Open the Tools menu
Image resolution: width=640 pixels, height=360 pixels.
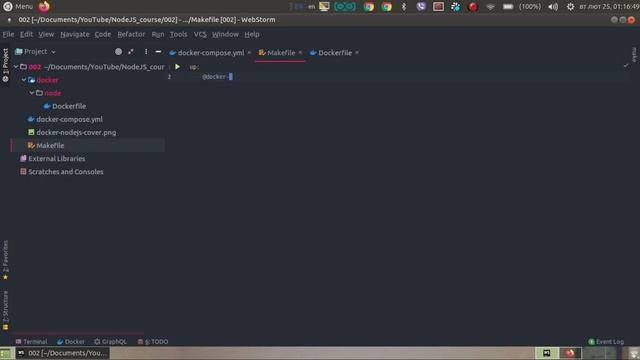(178, 34)
